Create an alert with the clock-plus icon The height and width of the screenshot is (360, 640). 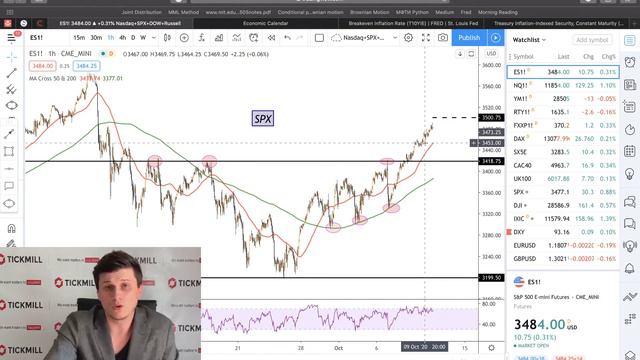coord(253,38)
